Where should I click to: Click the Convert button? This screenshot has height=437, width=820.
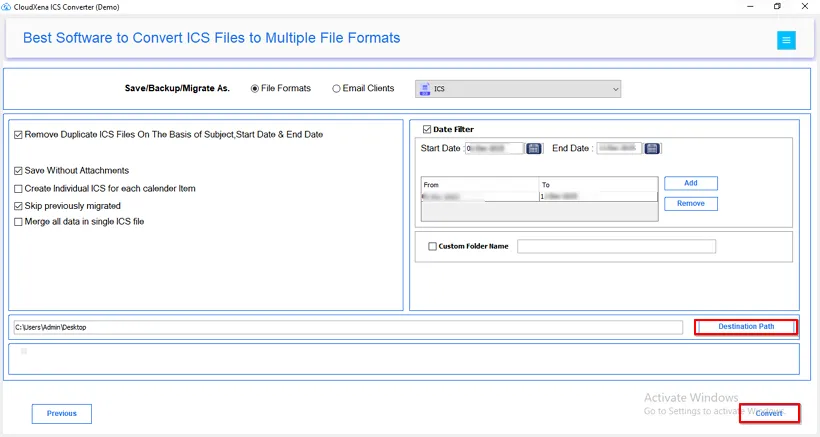[769, 413]
